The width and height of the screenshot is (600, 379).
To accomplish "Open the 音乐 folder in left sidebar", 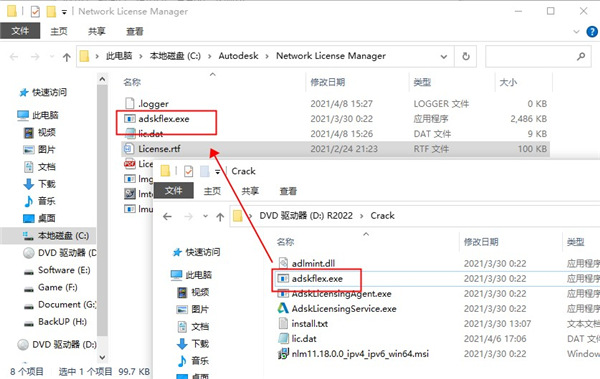I will [x=40, y=201].
